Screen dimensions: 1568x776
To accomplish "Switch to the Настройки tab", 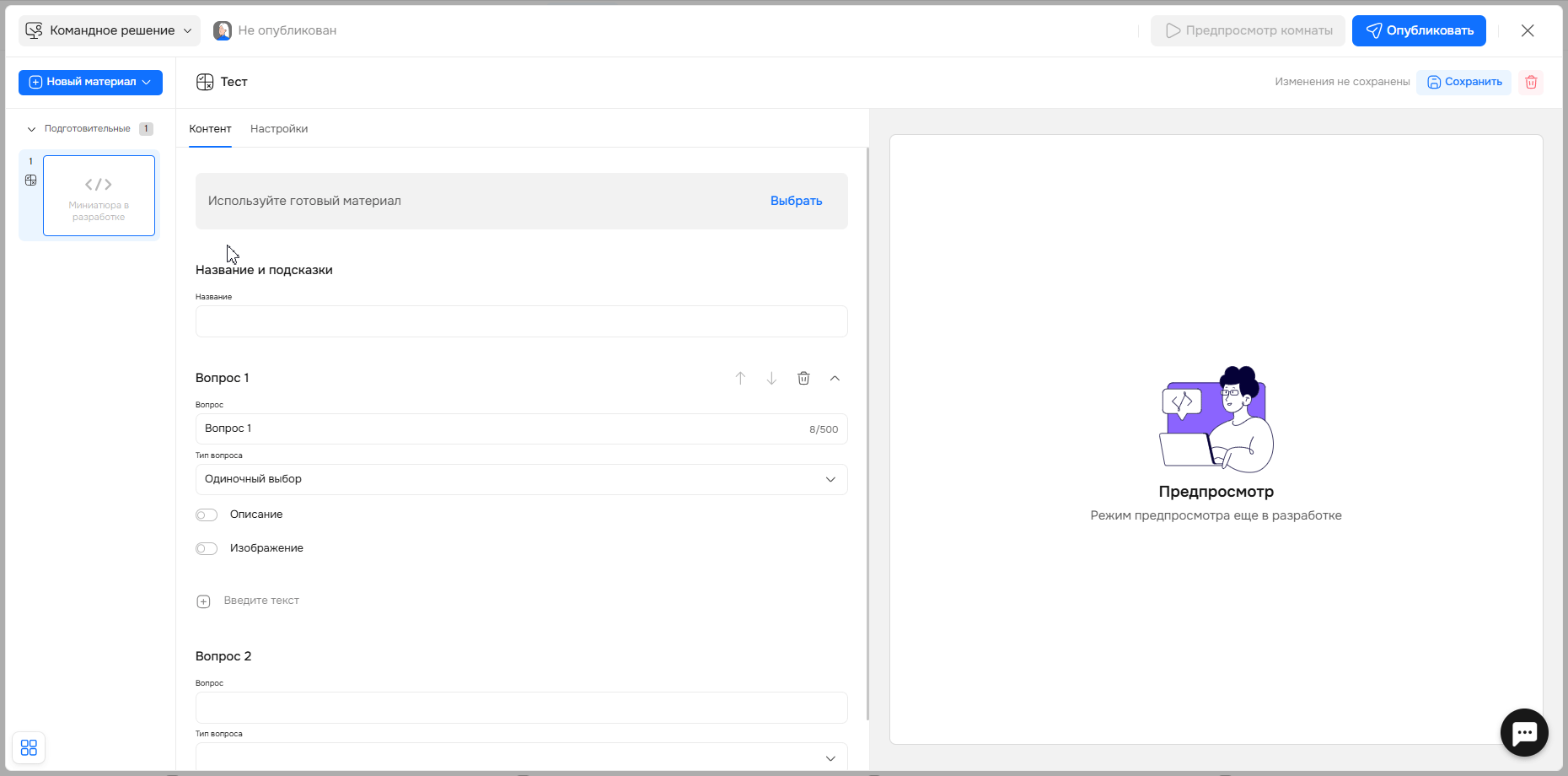I will pos(279,129).
